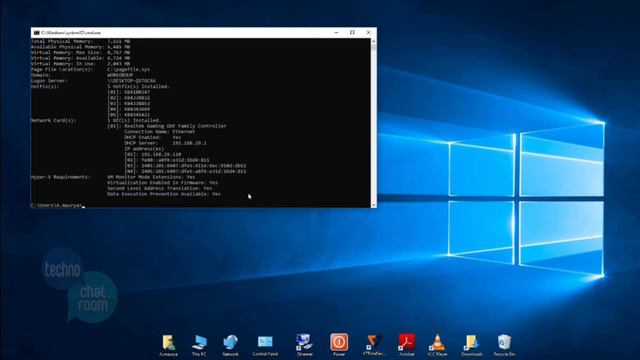Click 'Data Execution Prevention Available' line
Viewport: 640px width, 360px height.
coord(164,194)
